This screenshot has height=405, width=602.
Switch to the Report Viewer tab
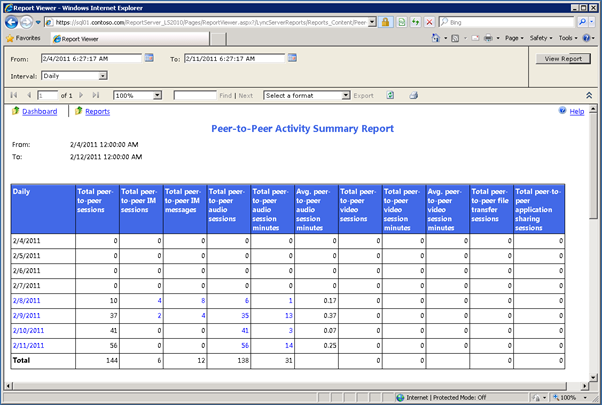point(82,39)
